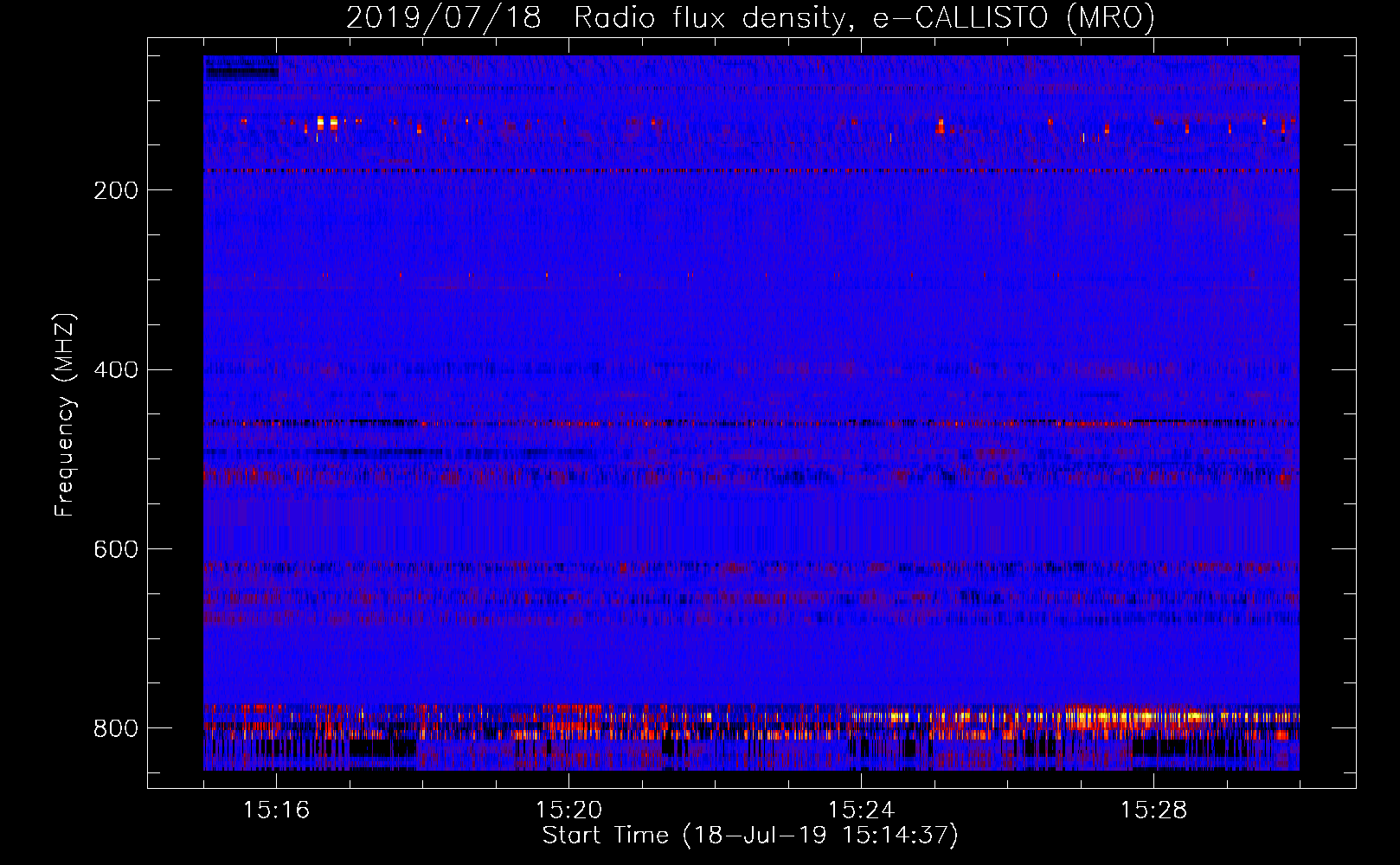Click the 800 frequency tick label
Image resolution: width=1400 pixels, height=865 pixels.
click(116, 729)
